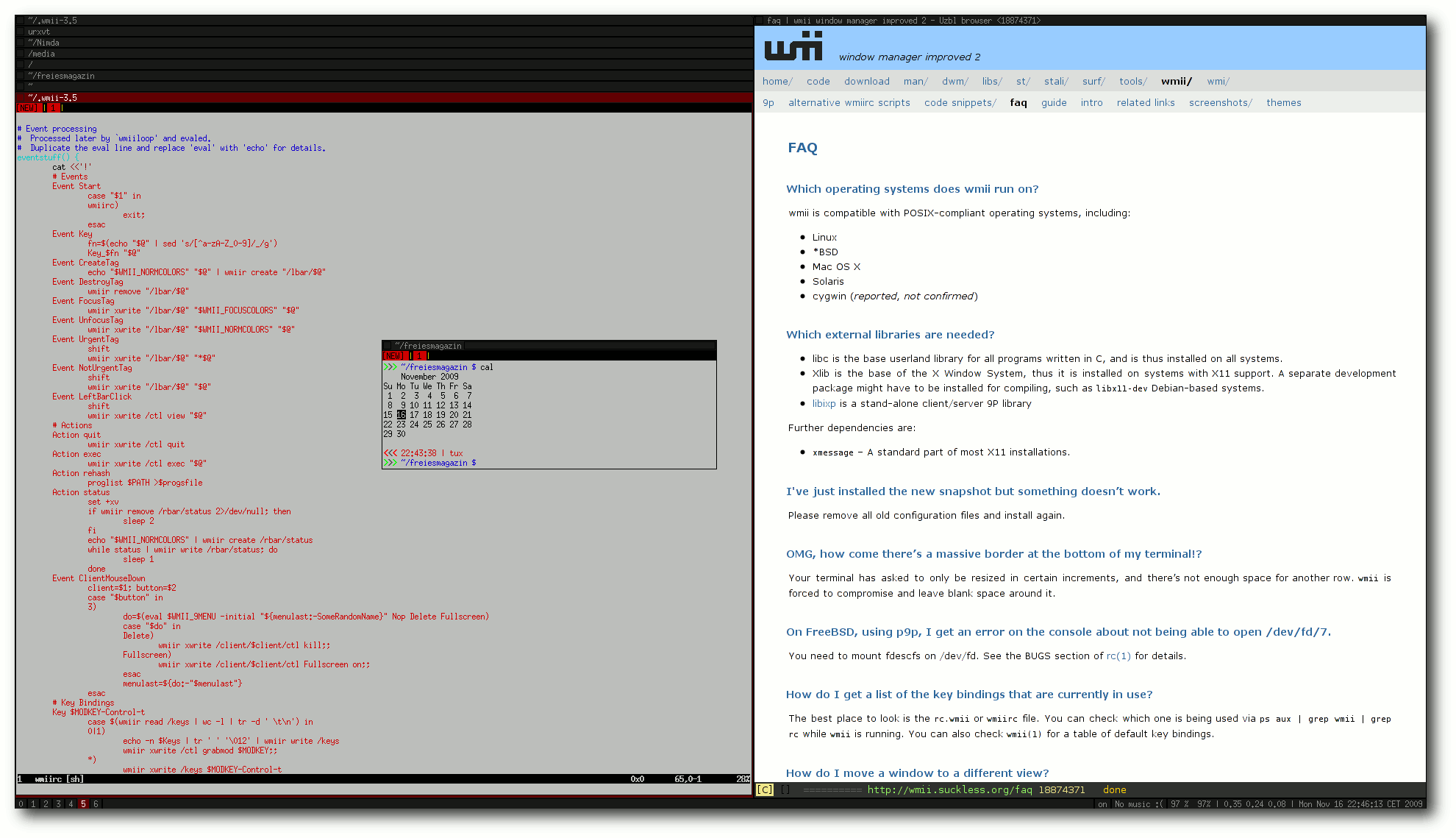Click the URL http://wmii.suckless.org/faq in Uzbl status

tap(949, 789)
